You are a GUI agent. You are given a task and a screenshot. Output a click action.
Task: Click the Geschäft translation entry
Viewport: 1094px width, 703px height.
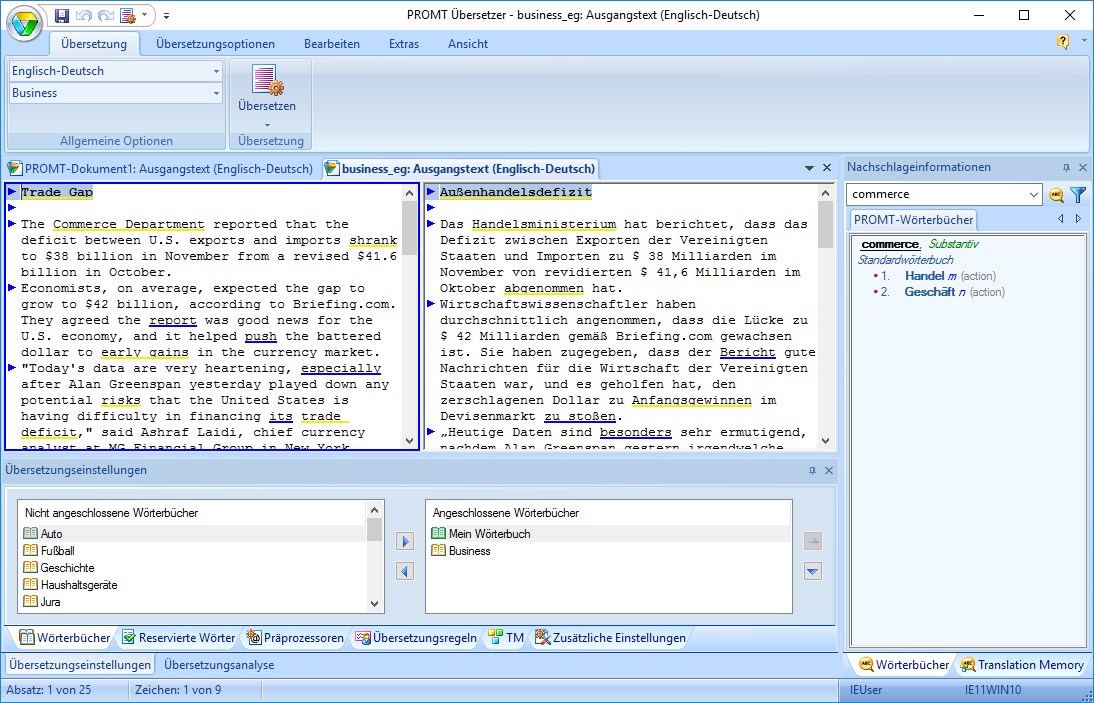click(x=930, y=292)
